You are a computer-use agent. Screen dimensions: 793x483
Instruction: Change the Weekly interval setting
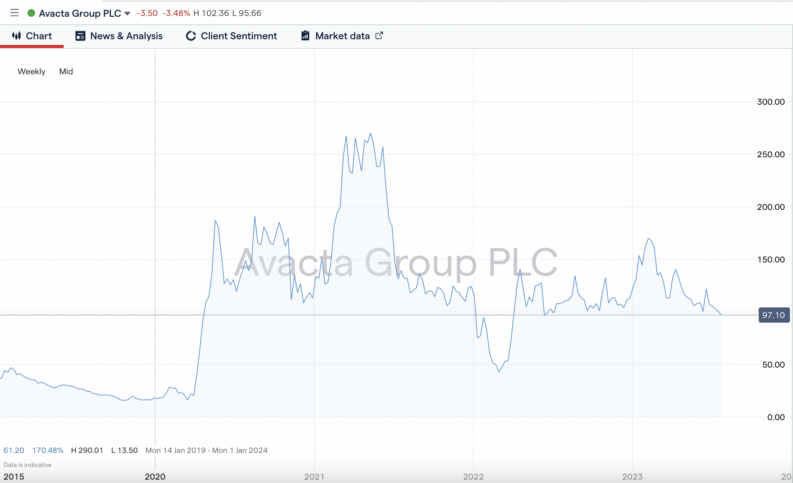click(31, 71)
